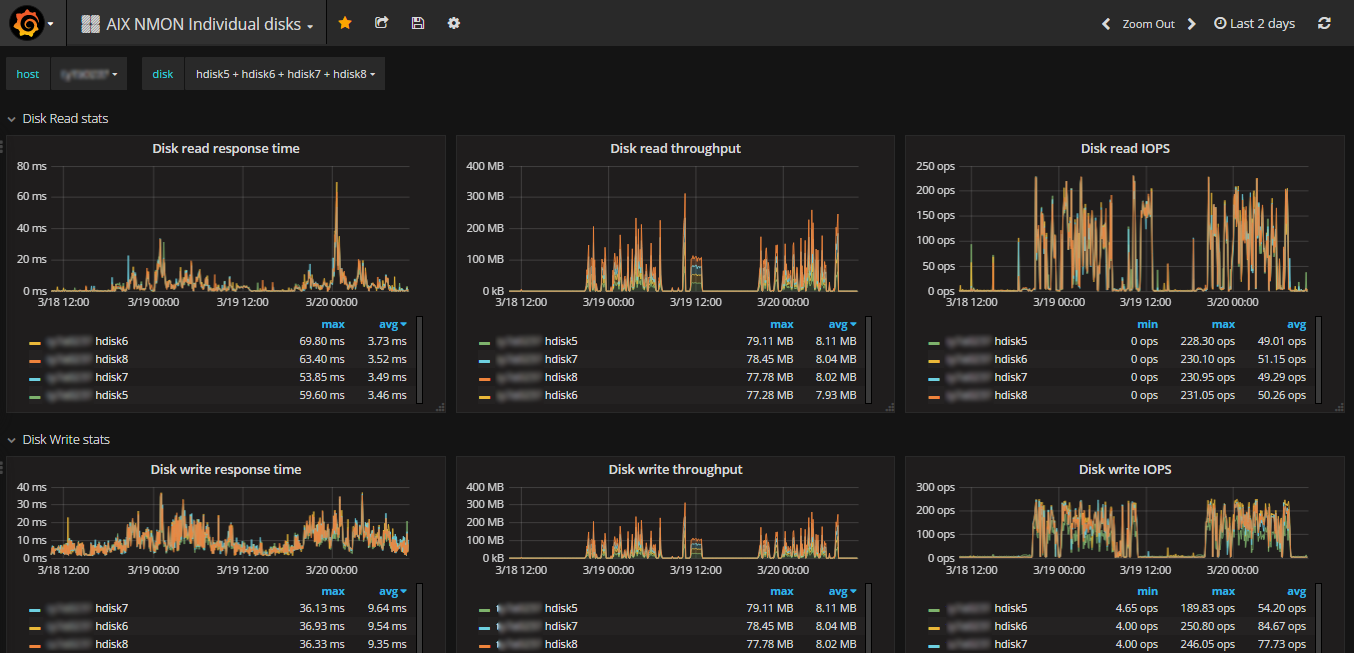Open the Grafana logo main menu
Image resolution: width=1354 pixels, height=653 pixels.
tap(26, 23)
